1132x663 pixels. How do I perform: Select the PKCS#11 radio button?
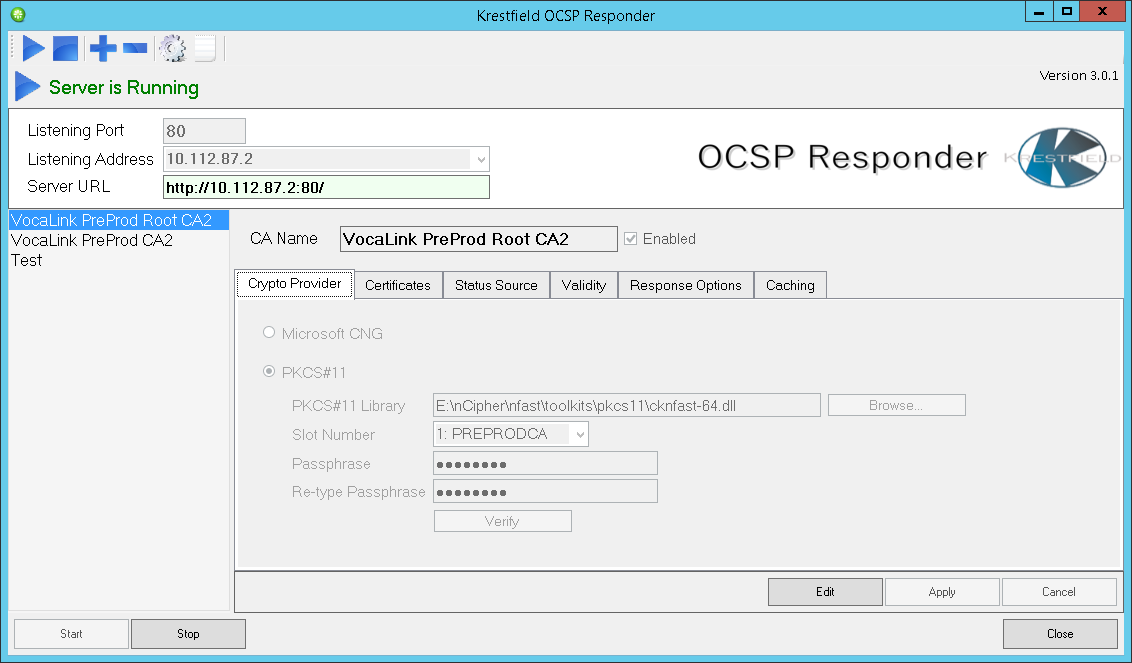point(268,371)
